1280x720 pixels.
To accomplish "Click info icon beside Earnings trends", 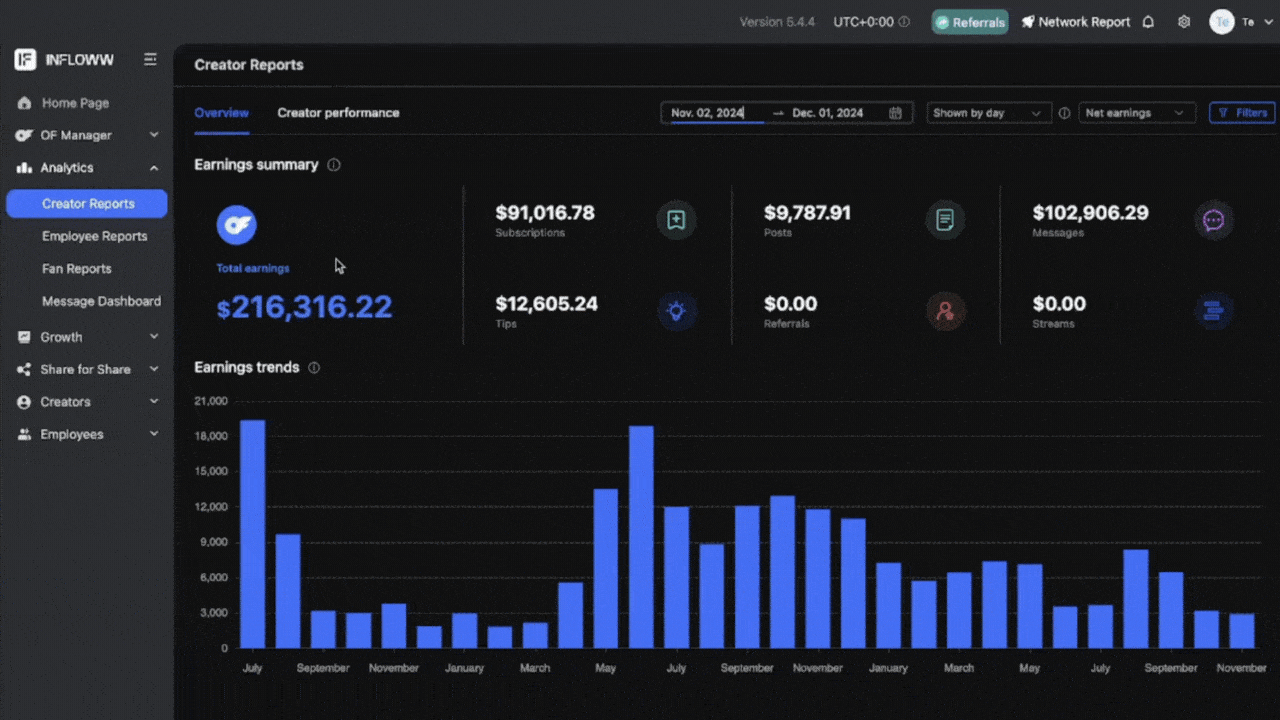I will click(x=314, y=368).
